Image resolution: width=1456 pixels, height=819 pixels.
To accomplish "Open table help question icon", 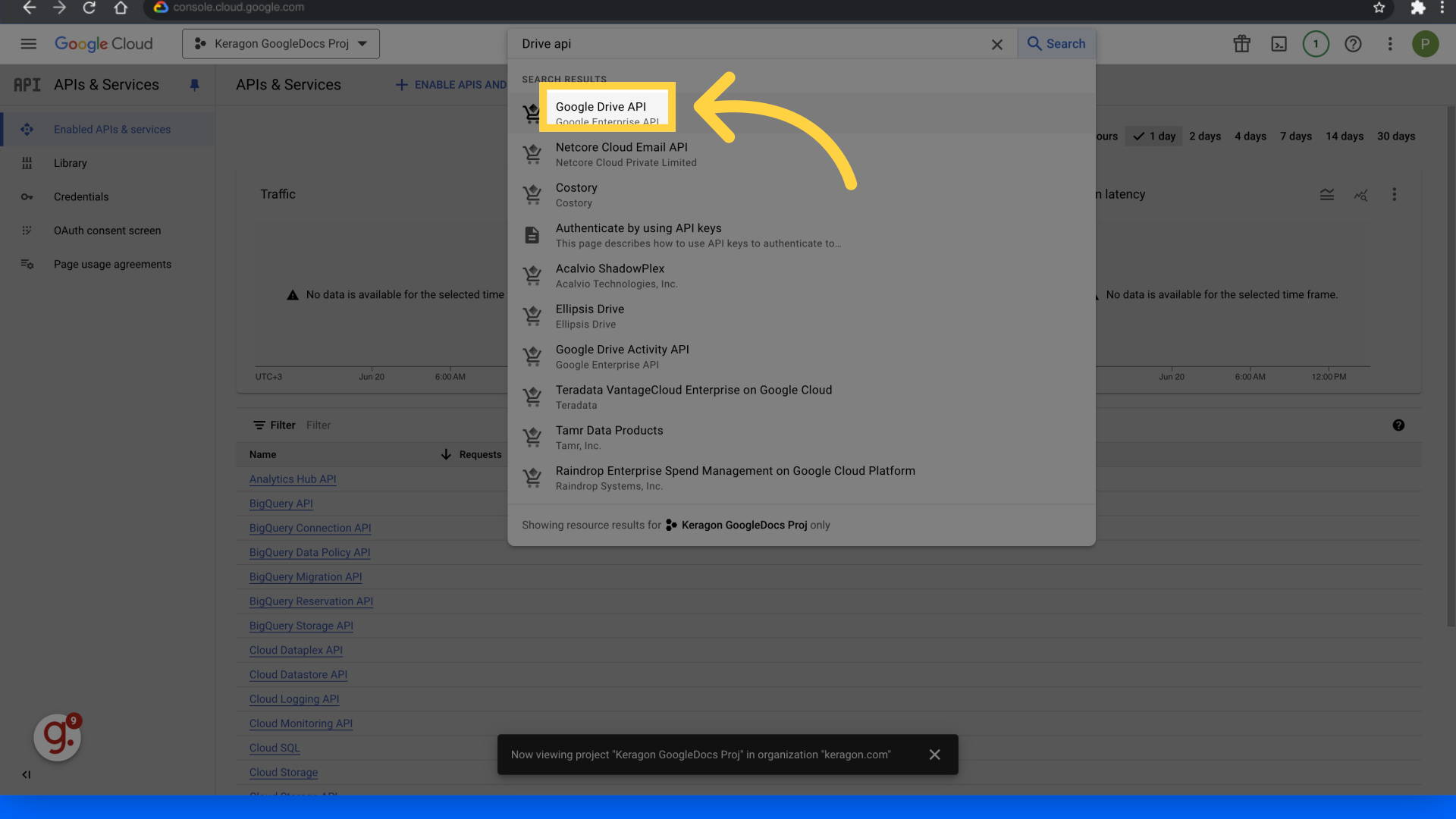I will pyautogui.click(x=1398, y=425).
